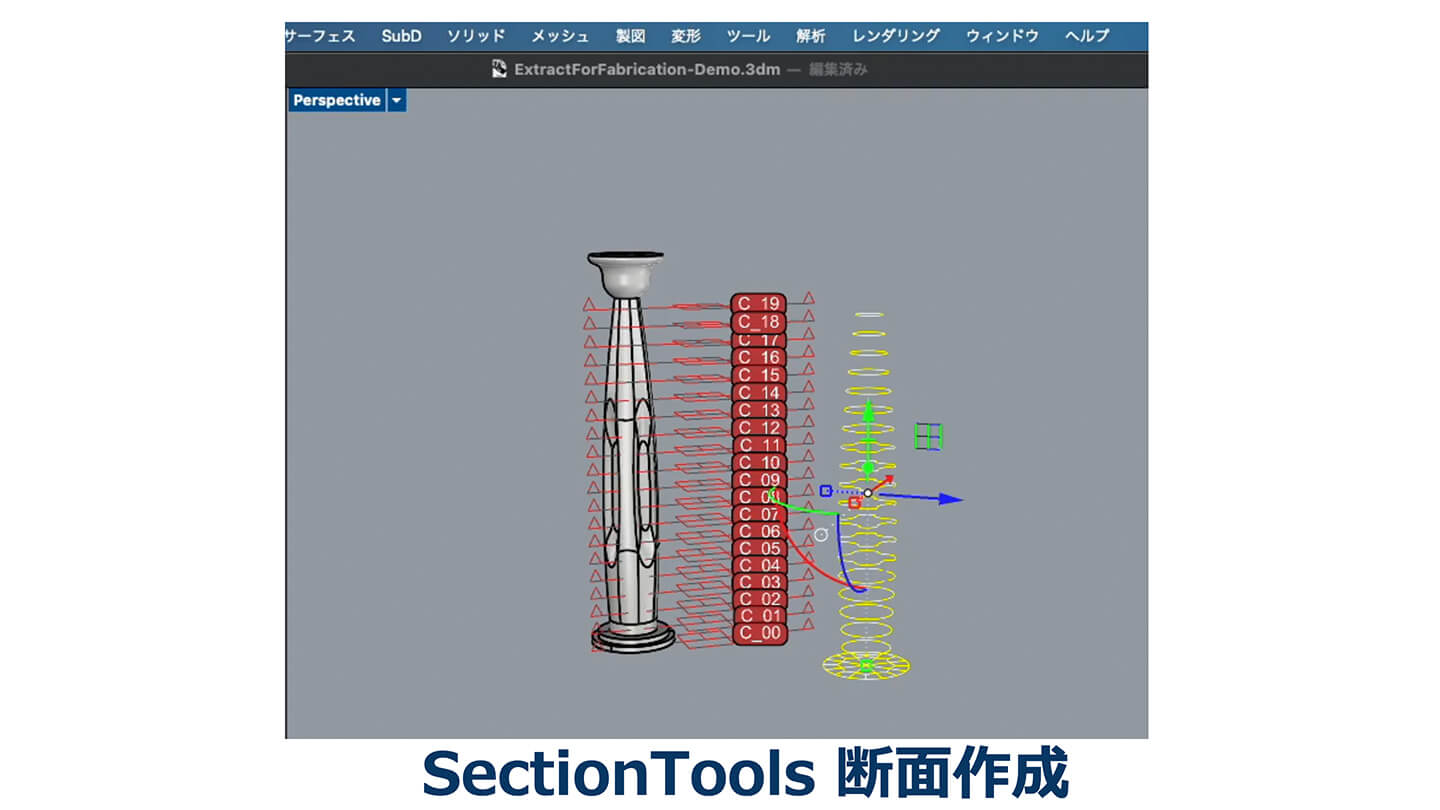
Task: Select the C_09 section label
Action: 758,480
